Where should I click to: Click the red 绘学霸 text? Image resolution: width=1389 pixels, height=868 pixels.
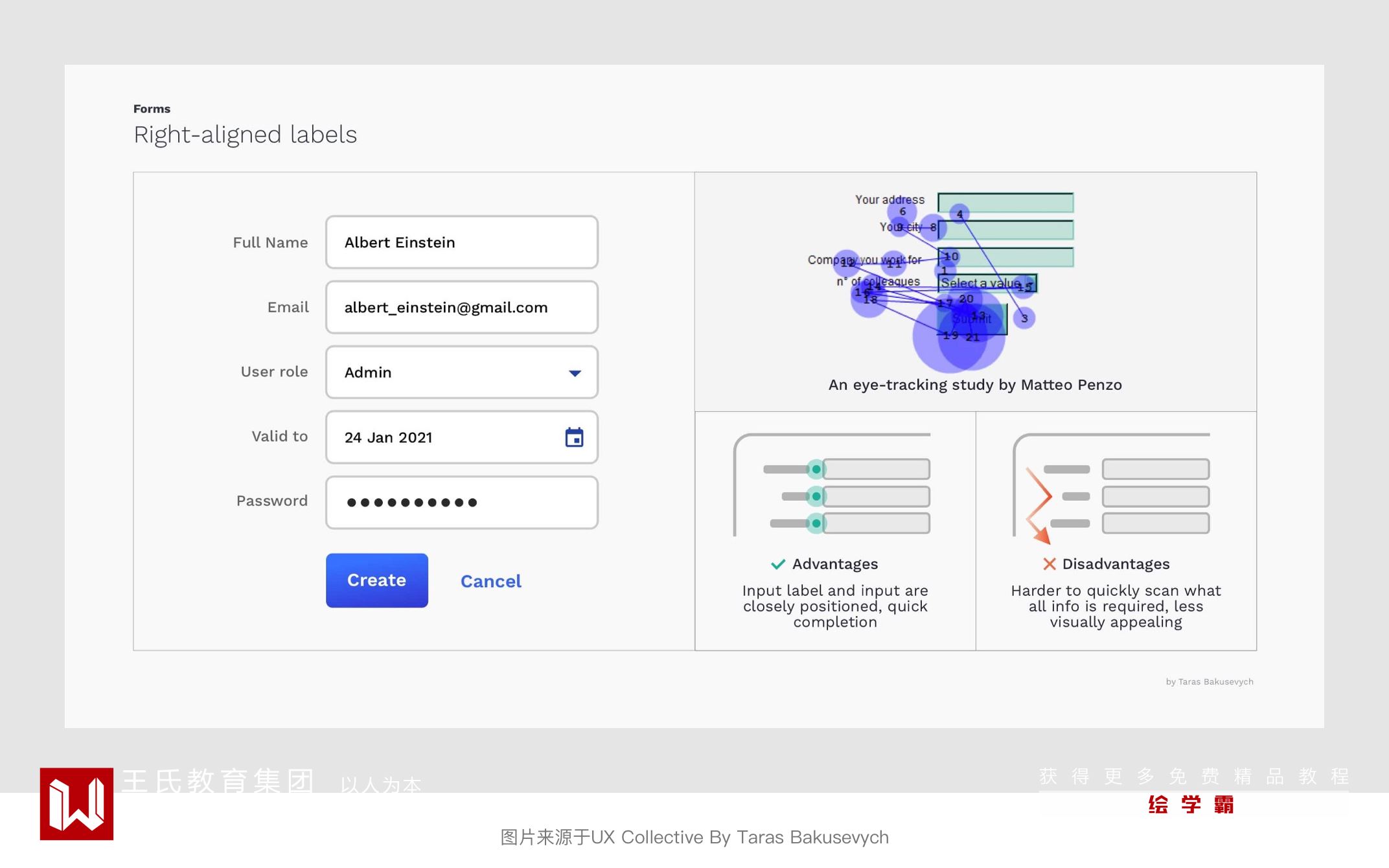pos(1191,805)
